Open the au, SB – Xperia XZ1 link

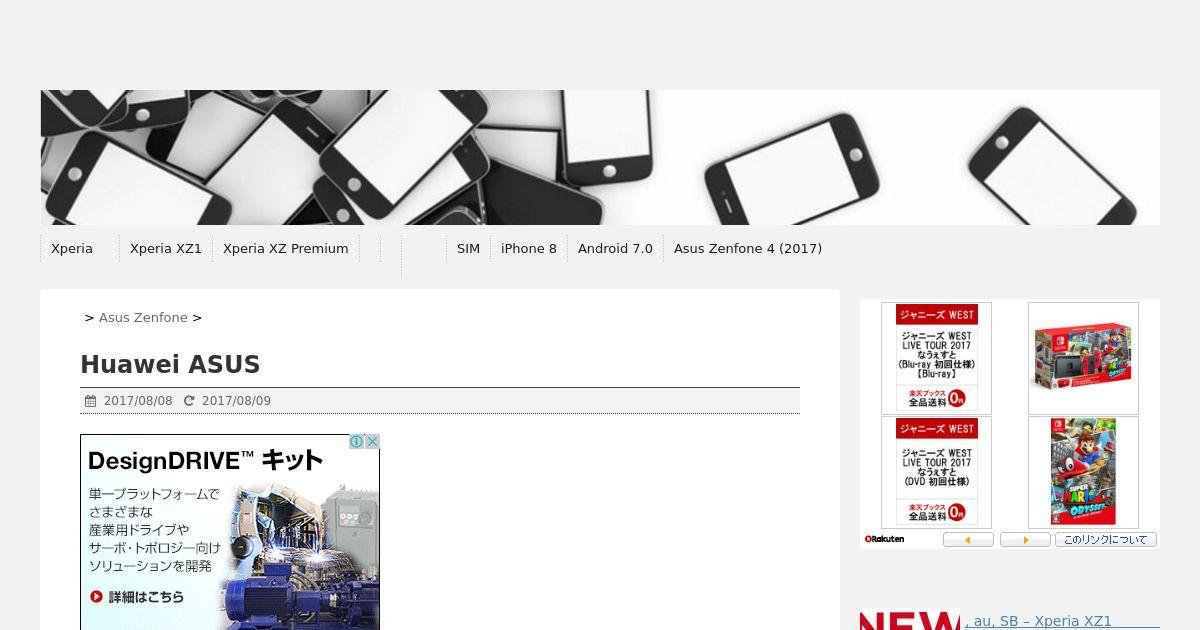coord(1039,621)
